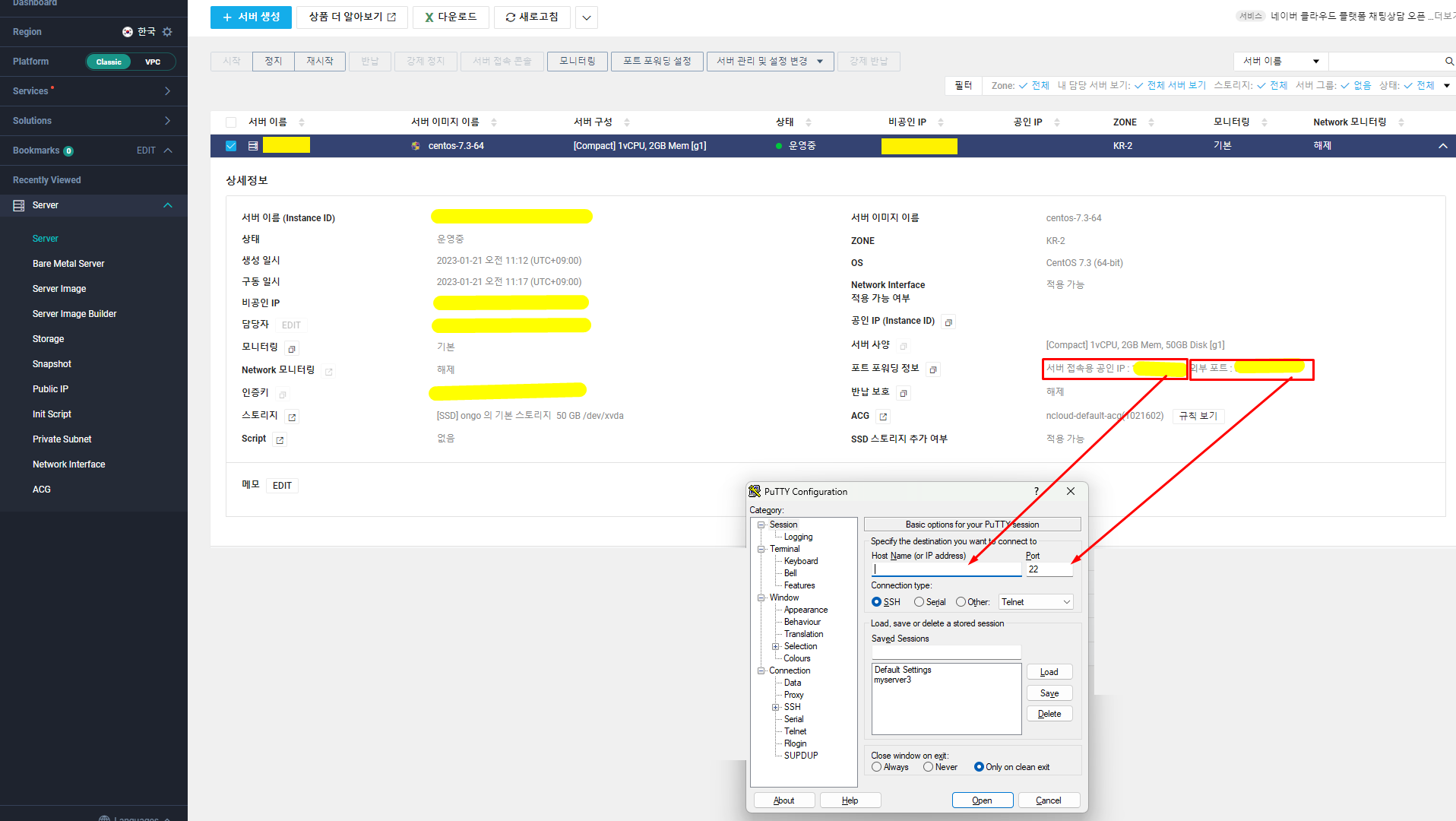Screen dimensions: 1456x821
Task: Click the 한국 region globe icon
Action: tap(128, 32)
